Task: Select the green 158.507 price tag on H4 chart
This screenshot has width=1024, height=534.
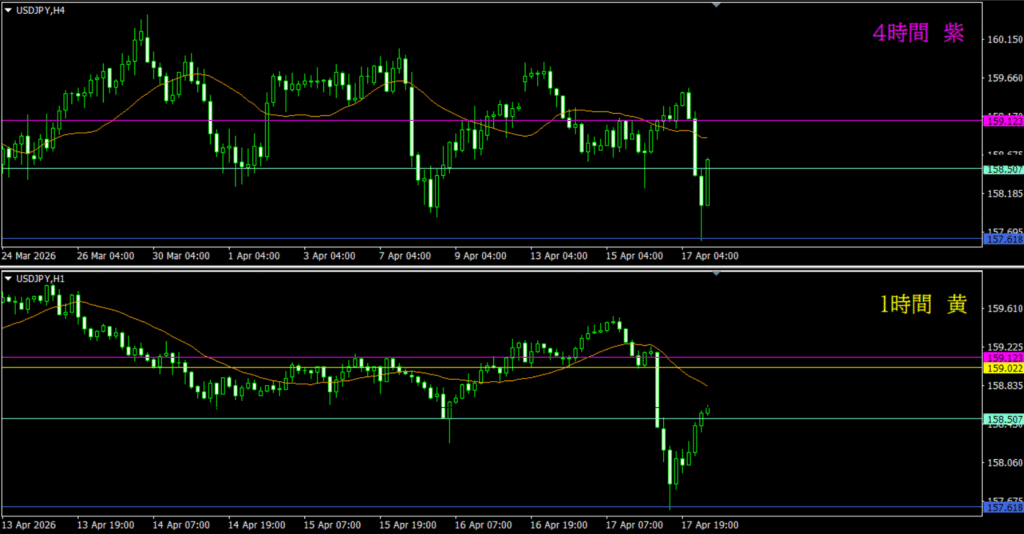Action: 1003,169
